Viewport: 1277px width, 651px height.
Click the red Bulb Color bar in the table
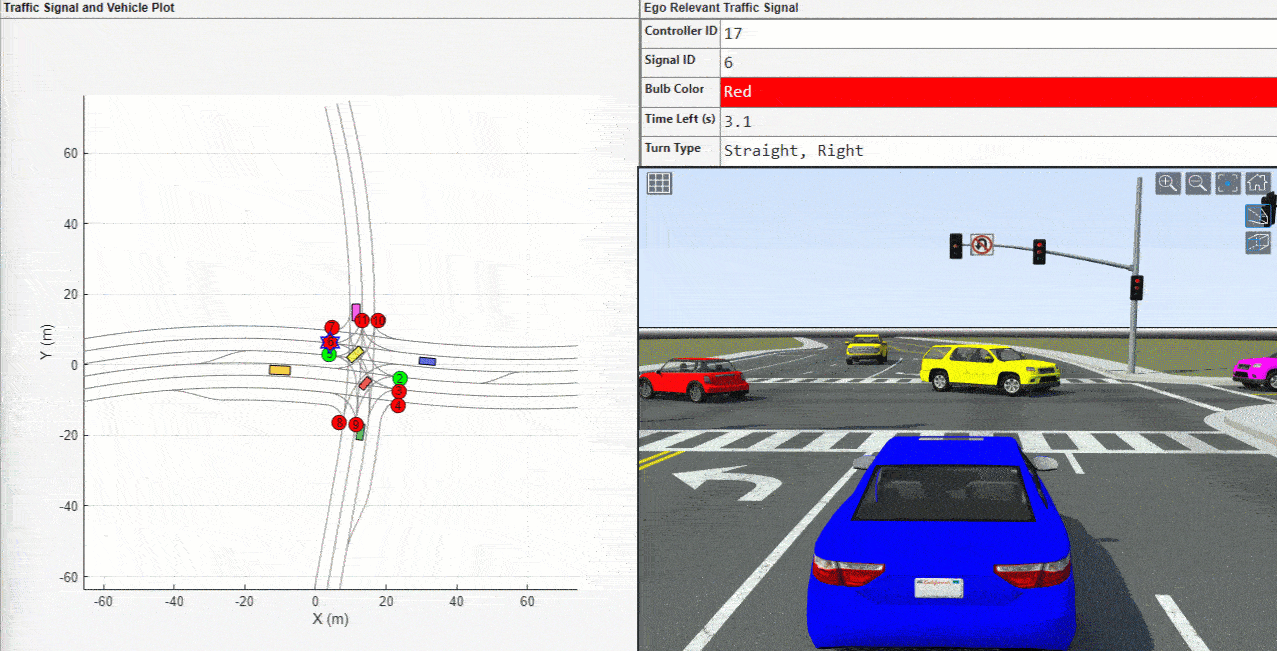tap(950, 91)
